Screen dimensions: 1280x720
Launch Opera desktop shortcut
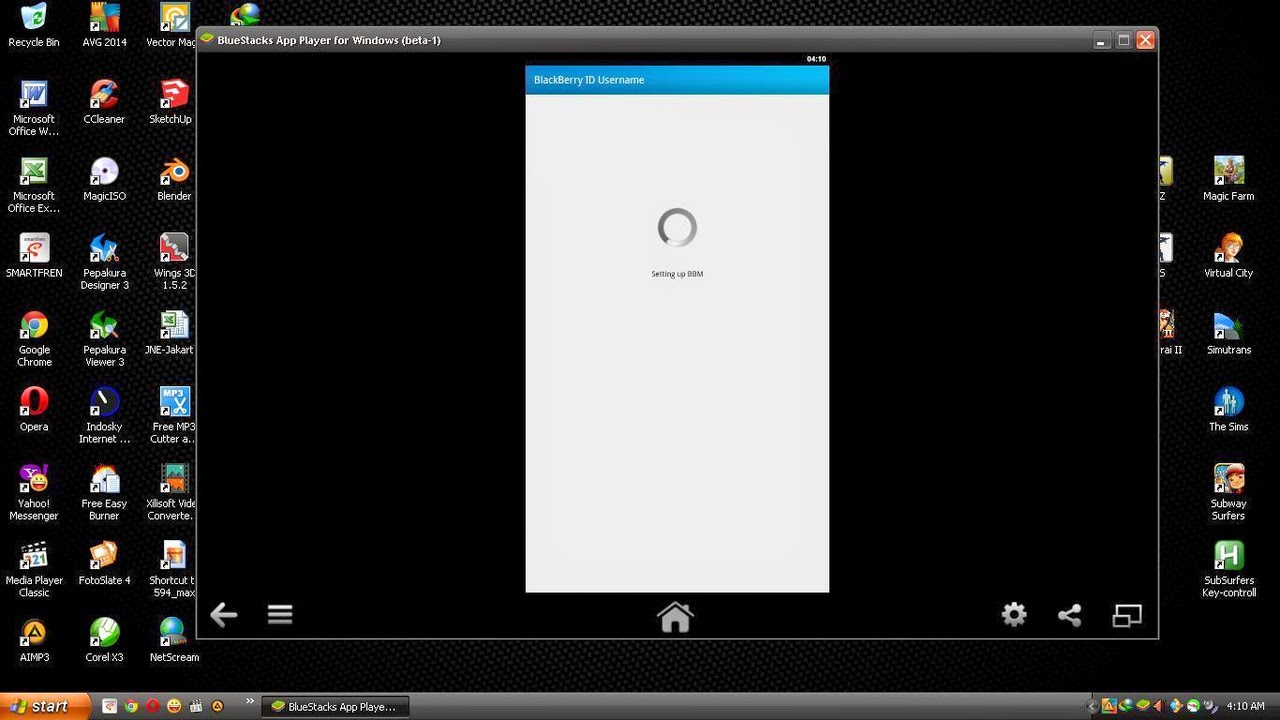[34, 410]
